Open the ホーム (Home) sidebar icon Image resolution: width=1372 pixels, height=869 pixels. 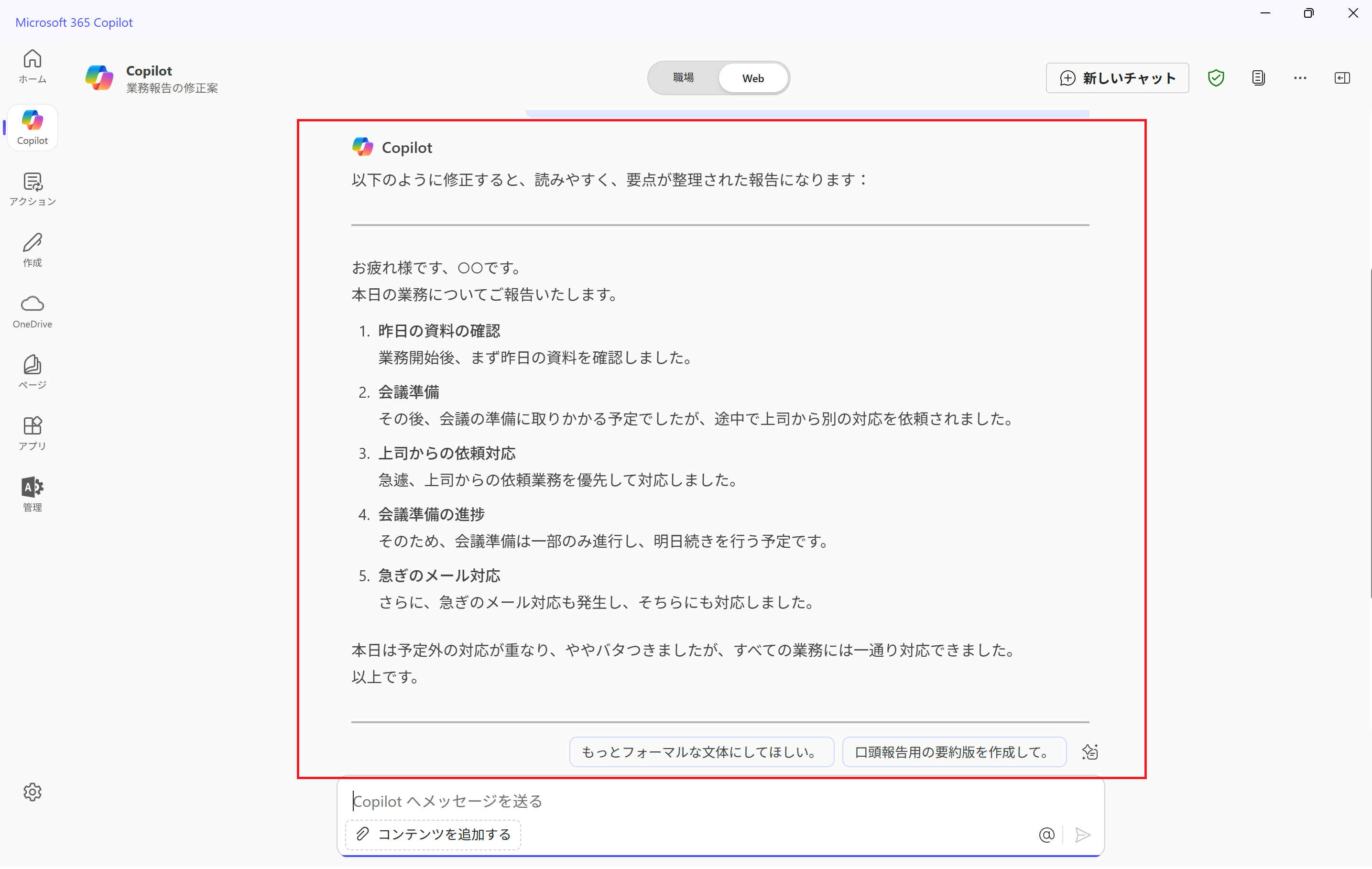[33, 66]
